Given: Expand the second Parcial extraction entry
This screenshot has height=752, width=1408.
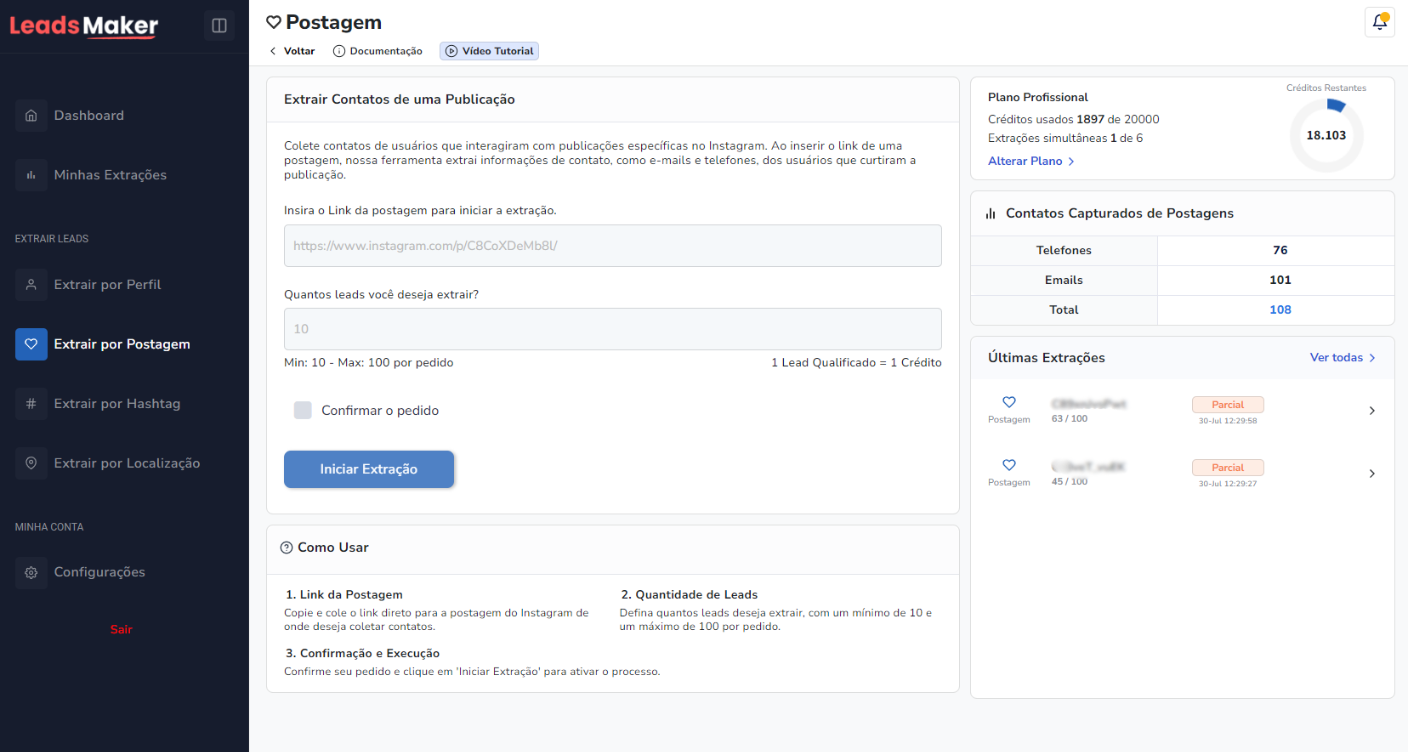Looking at the screenshot, I should click(x=1371, y=473).
